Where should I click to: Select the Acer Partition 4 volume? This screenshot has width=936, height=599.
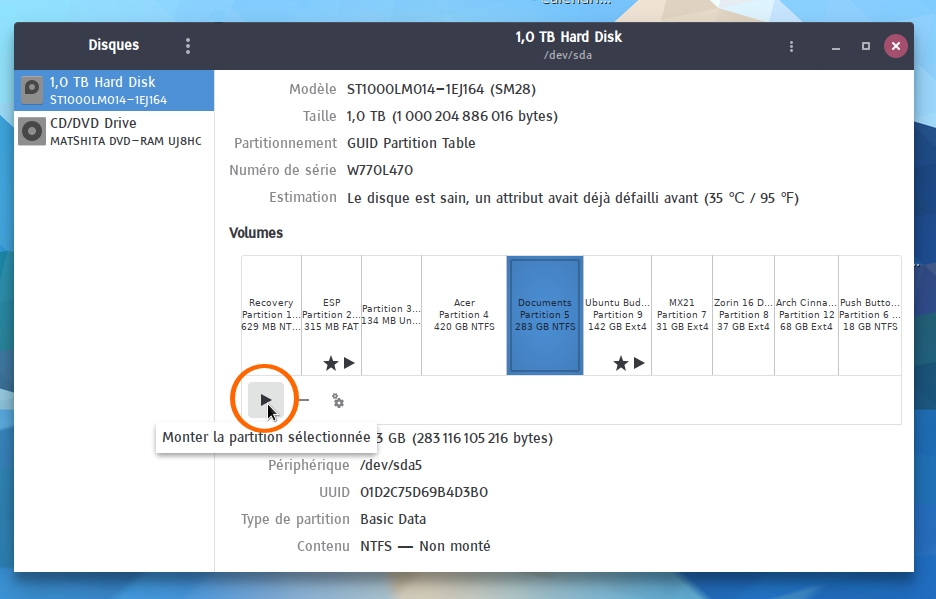click(464, 314)
